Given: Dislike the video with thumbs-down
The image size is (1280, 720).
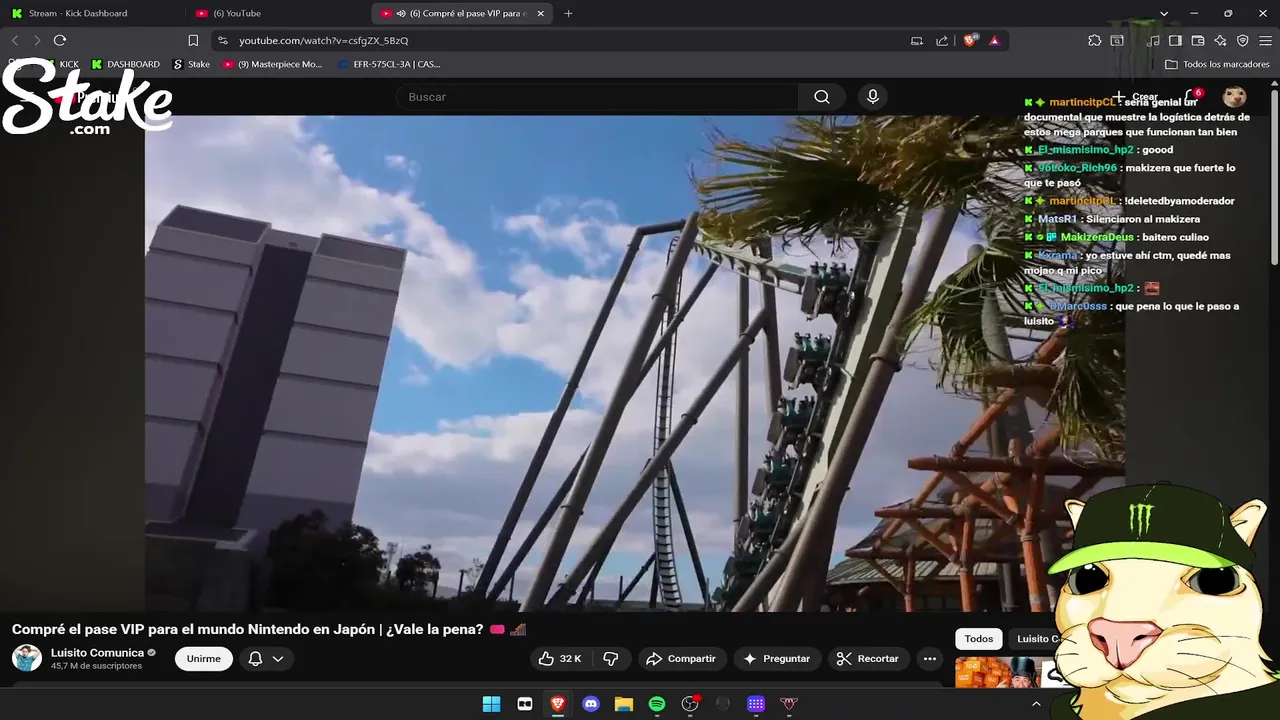Looking at the screenshot, I should (610, 659).
